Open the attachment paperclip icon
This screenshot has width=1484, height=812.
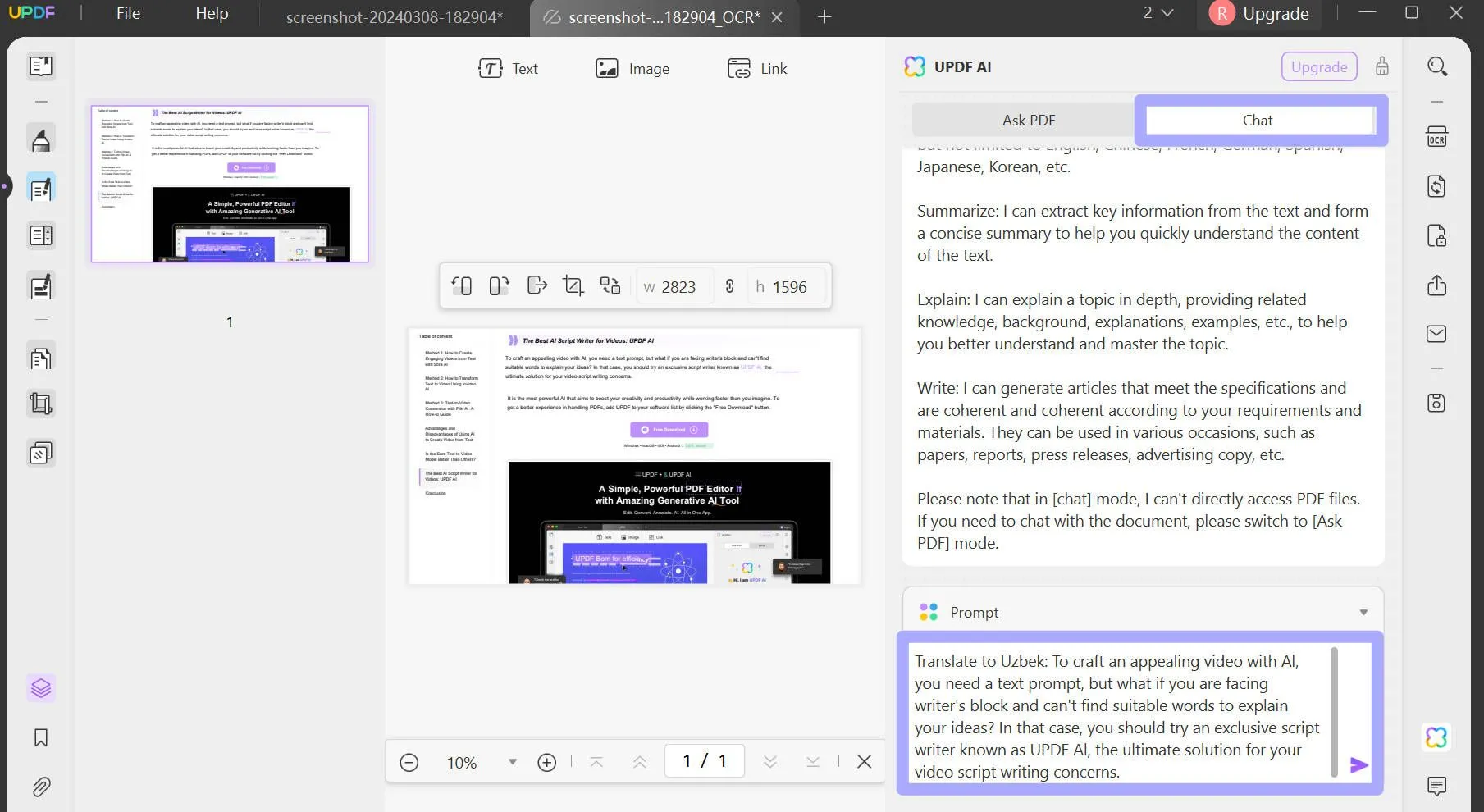click(41, 787)
